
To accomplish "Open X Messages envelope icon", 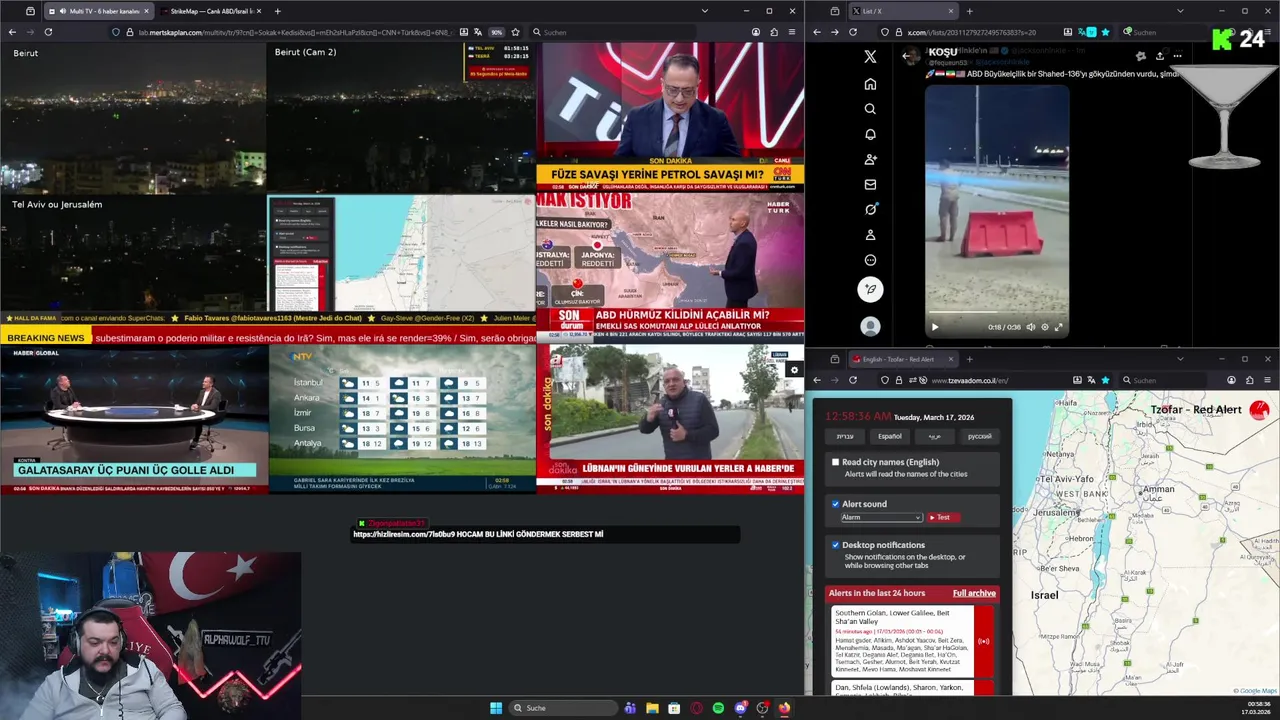I will [x=870, y=184].
